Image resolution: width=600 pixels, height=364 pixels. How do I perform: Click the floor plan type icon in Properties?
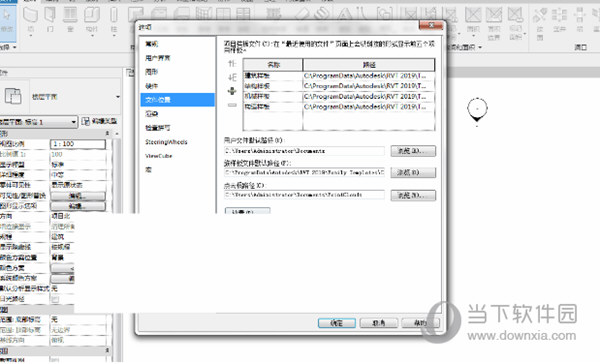[x=13, y=96]
